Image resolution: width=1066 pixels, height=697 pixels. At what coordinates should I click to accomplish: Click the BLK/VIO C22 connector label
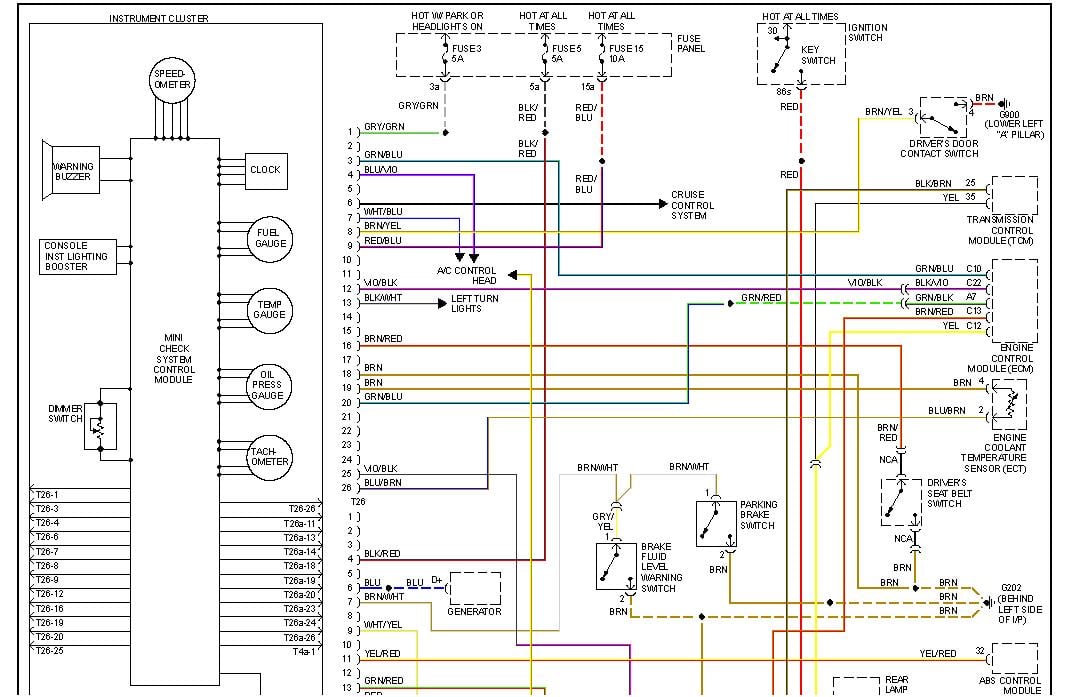(x=948, y=283)
